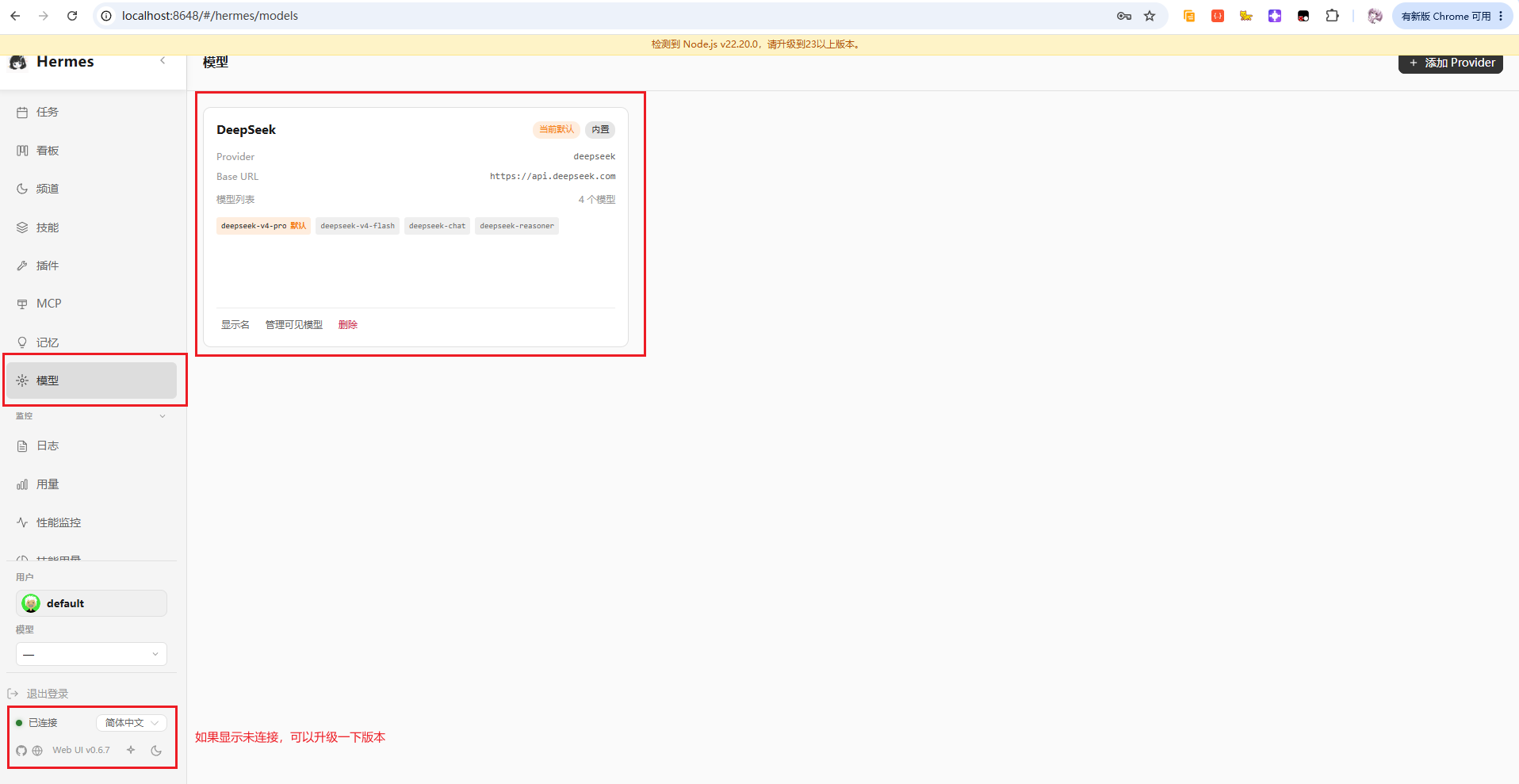
Task: Click the 4 个模型 count text
Action: click(x=597, y=200)
